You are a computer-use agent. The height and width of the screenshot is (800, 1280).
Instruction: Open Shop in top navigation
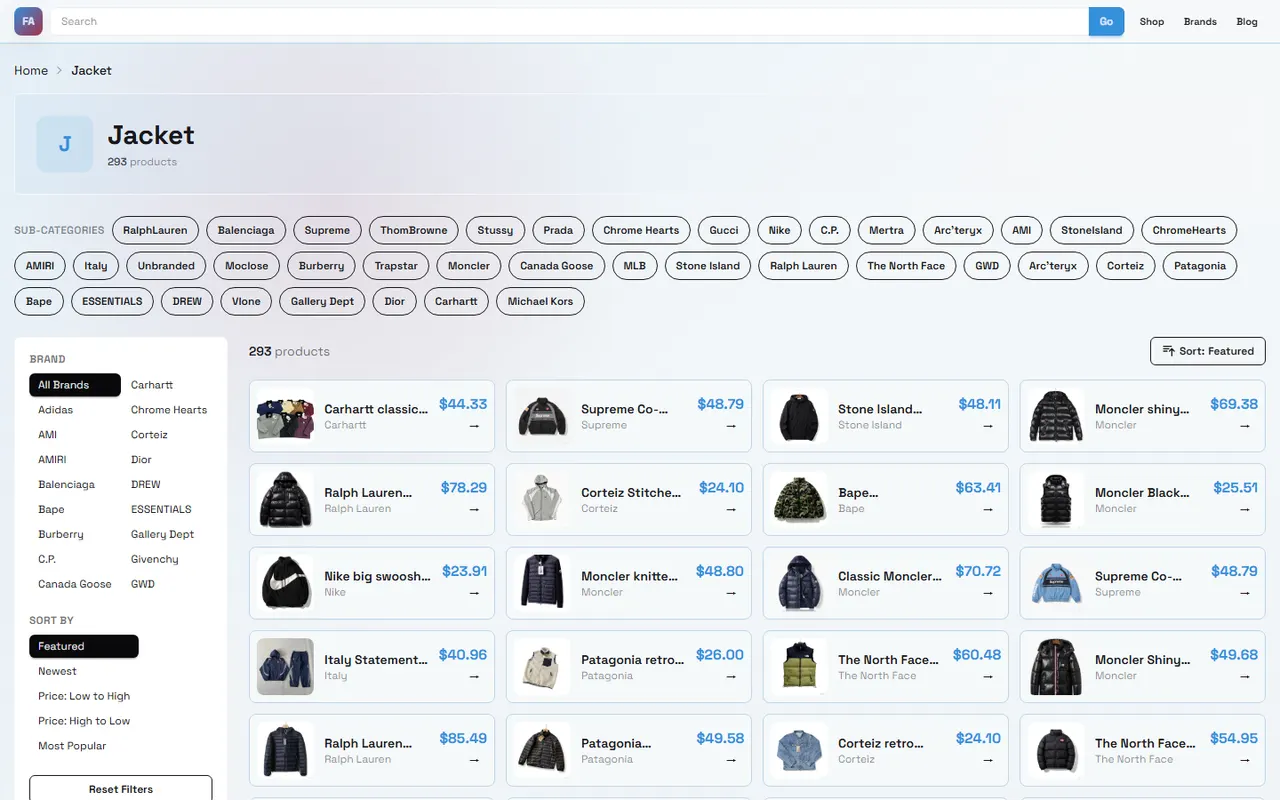1152,21
